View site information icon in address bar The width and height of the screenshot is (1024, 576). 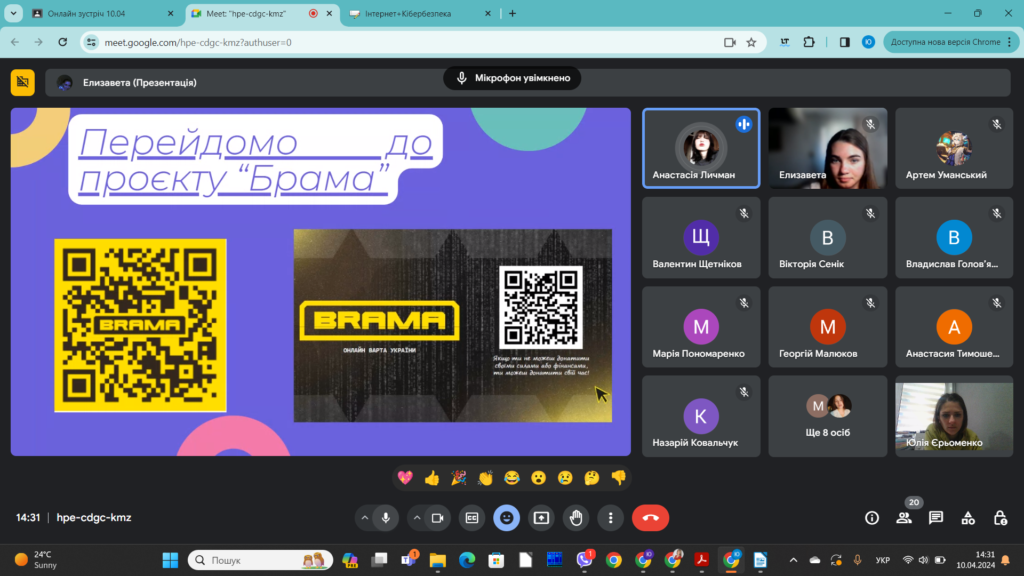pyautogui.click(x=91, y=42)
